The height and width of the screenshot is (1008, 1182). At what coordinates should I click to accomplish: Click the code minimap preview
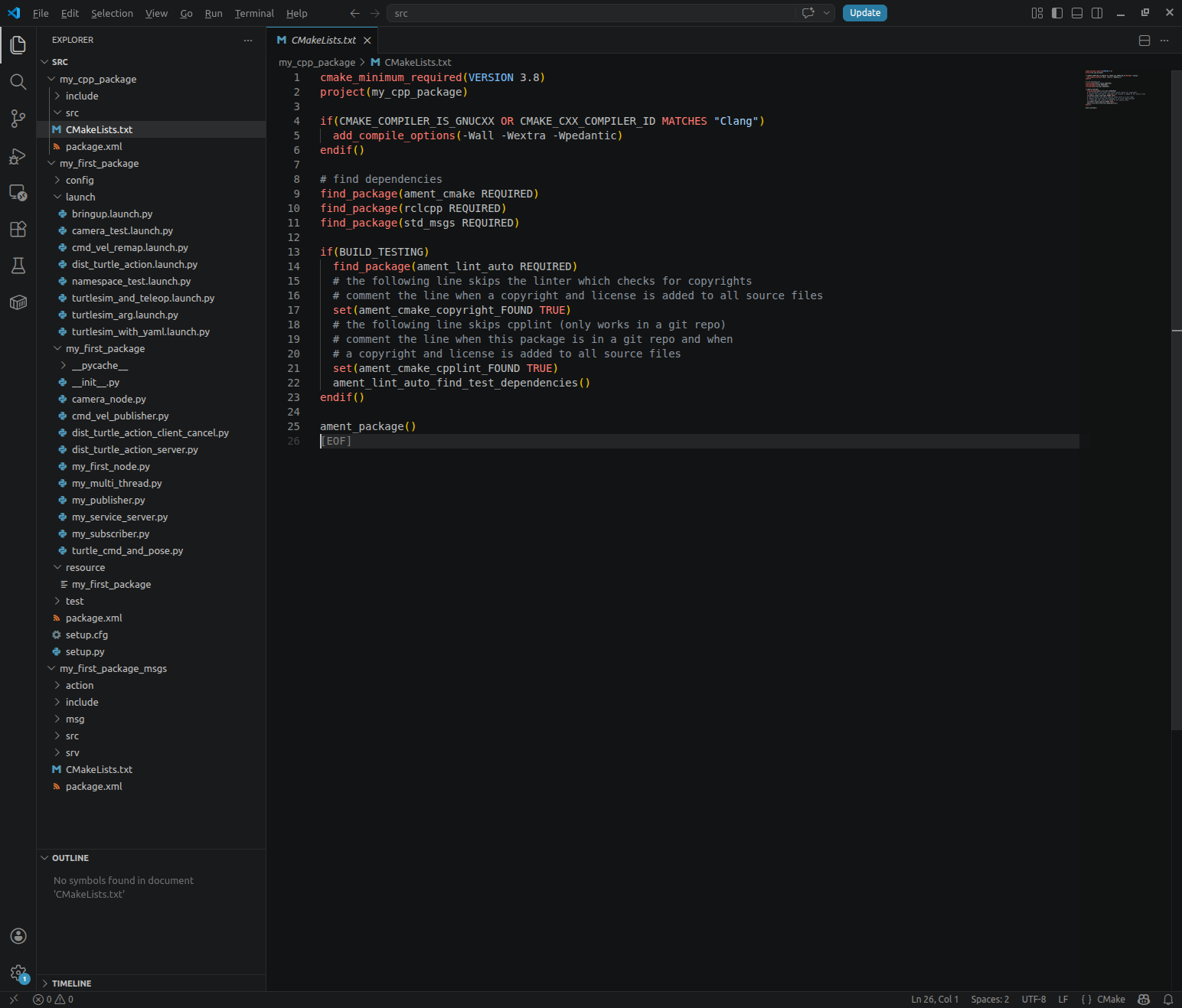tap(1115, 90)
